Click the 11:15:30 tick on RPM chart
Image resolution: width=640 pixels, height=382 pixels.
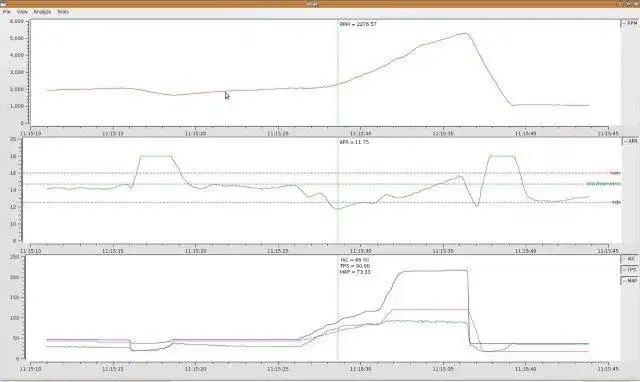point(361,133)
